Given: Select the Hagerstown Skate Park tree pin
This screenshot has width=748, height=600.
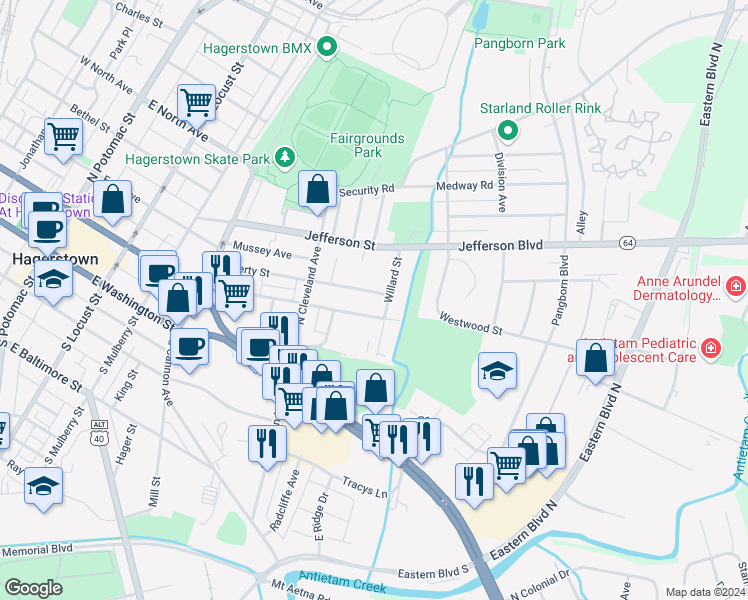Looking at the screenshot, I should coord(285,158).
